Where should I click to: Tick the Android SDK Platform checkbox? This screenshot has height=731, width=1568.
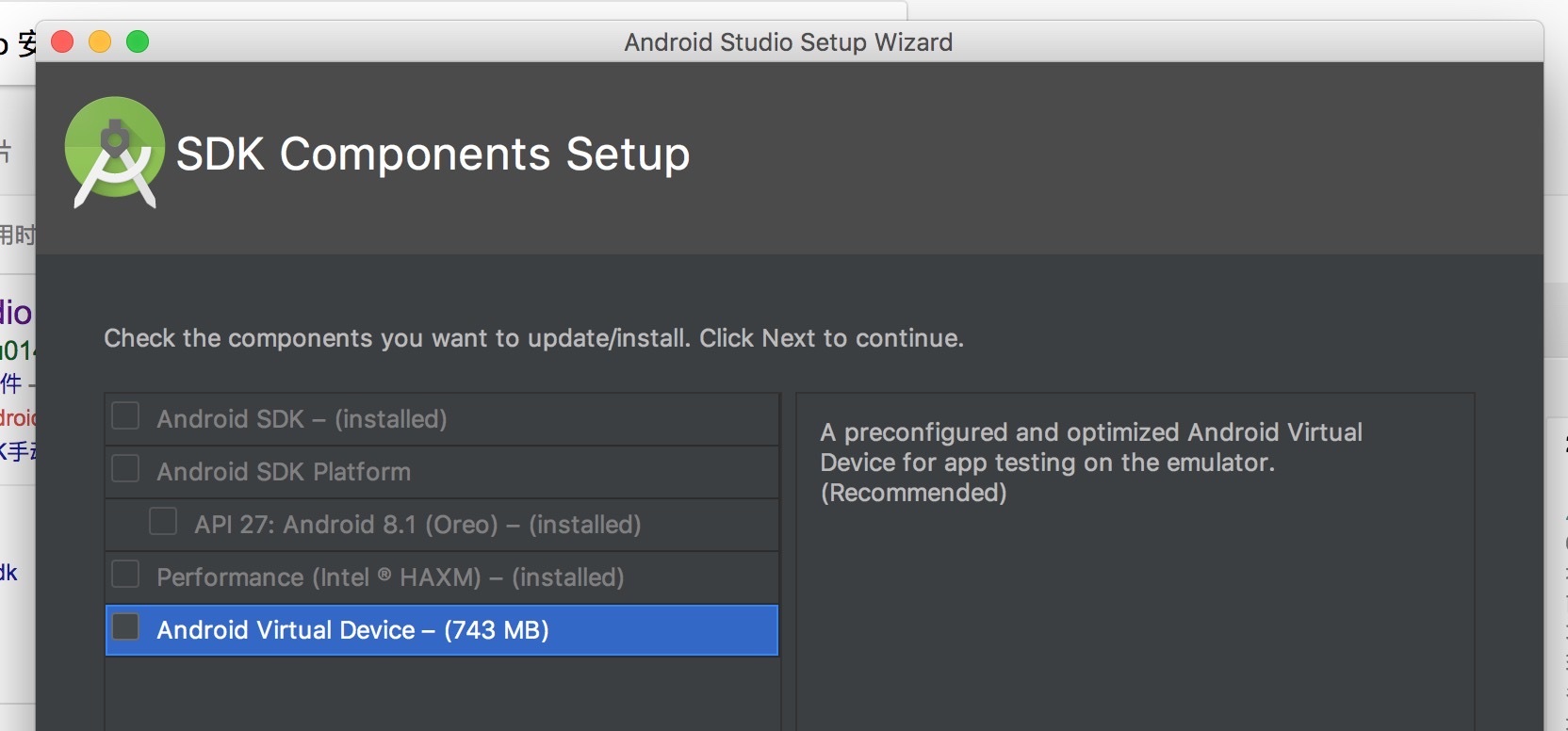coord(125,469)
